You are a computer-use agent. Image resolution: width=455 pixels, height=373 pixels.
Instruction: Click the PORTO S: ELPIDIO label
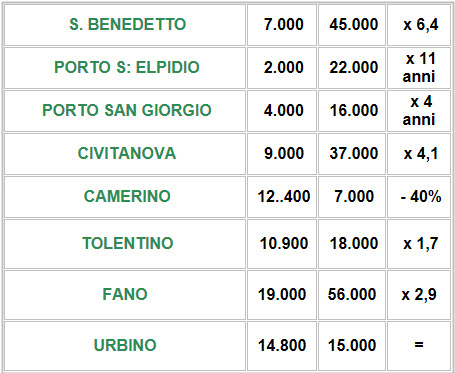tap(125, 68)
